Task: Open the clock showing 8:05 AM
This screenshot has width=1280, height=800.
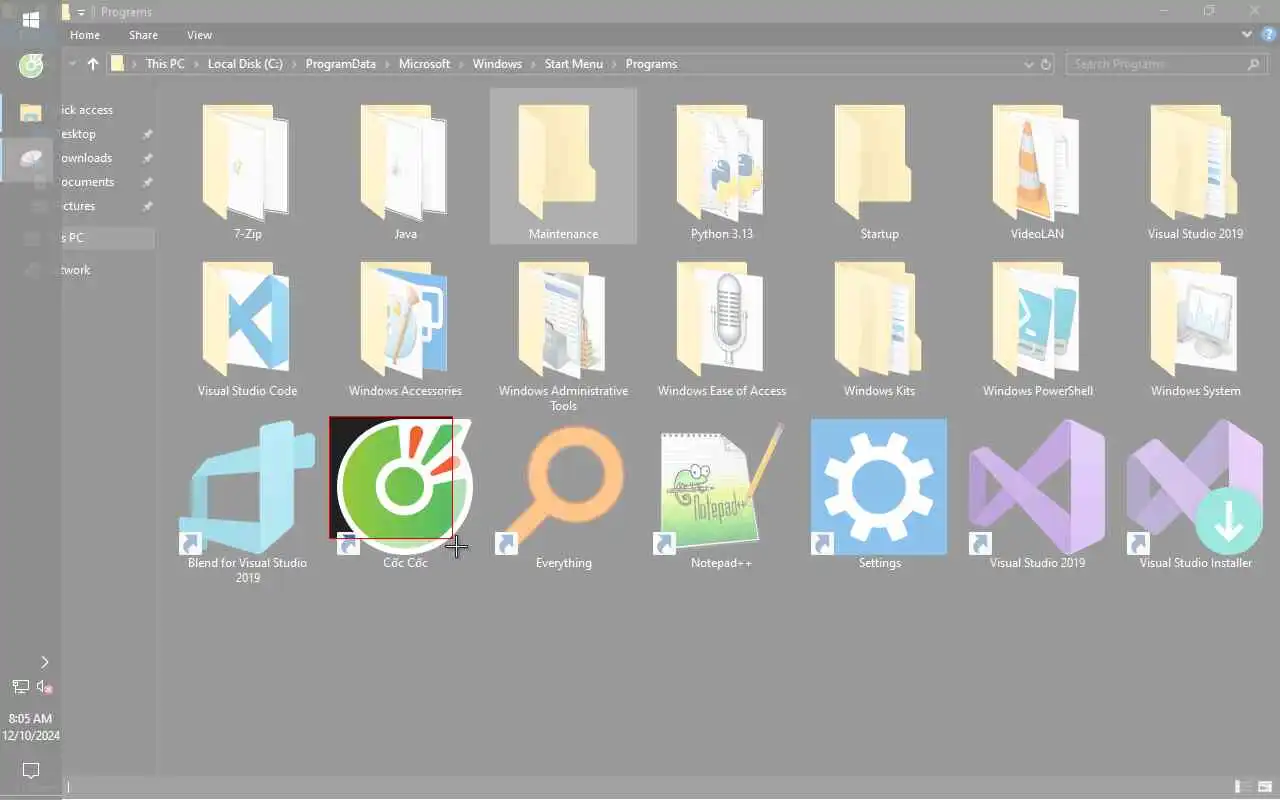Action: [31, 727]
